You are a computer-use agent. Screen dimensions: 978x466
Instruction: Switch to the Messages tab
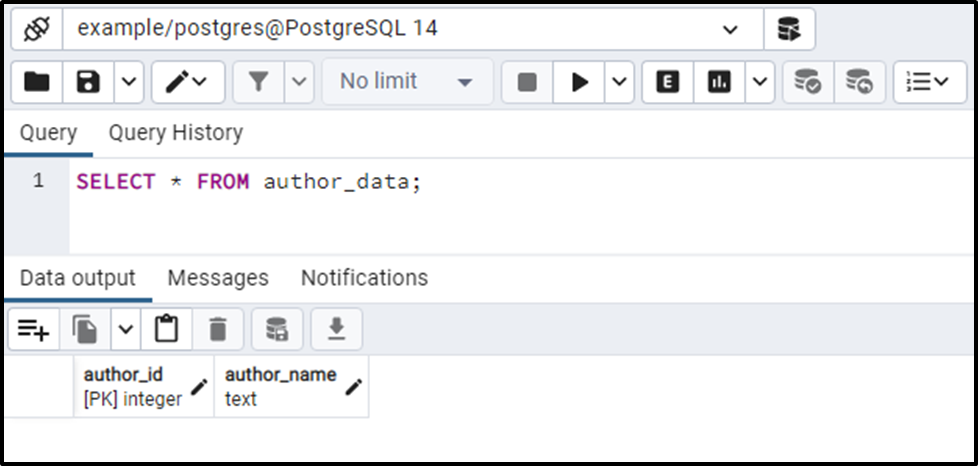pyautogui.click(x=218, y=278)
